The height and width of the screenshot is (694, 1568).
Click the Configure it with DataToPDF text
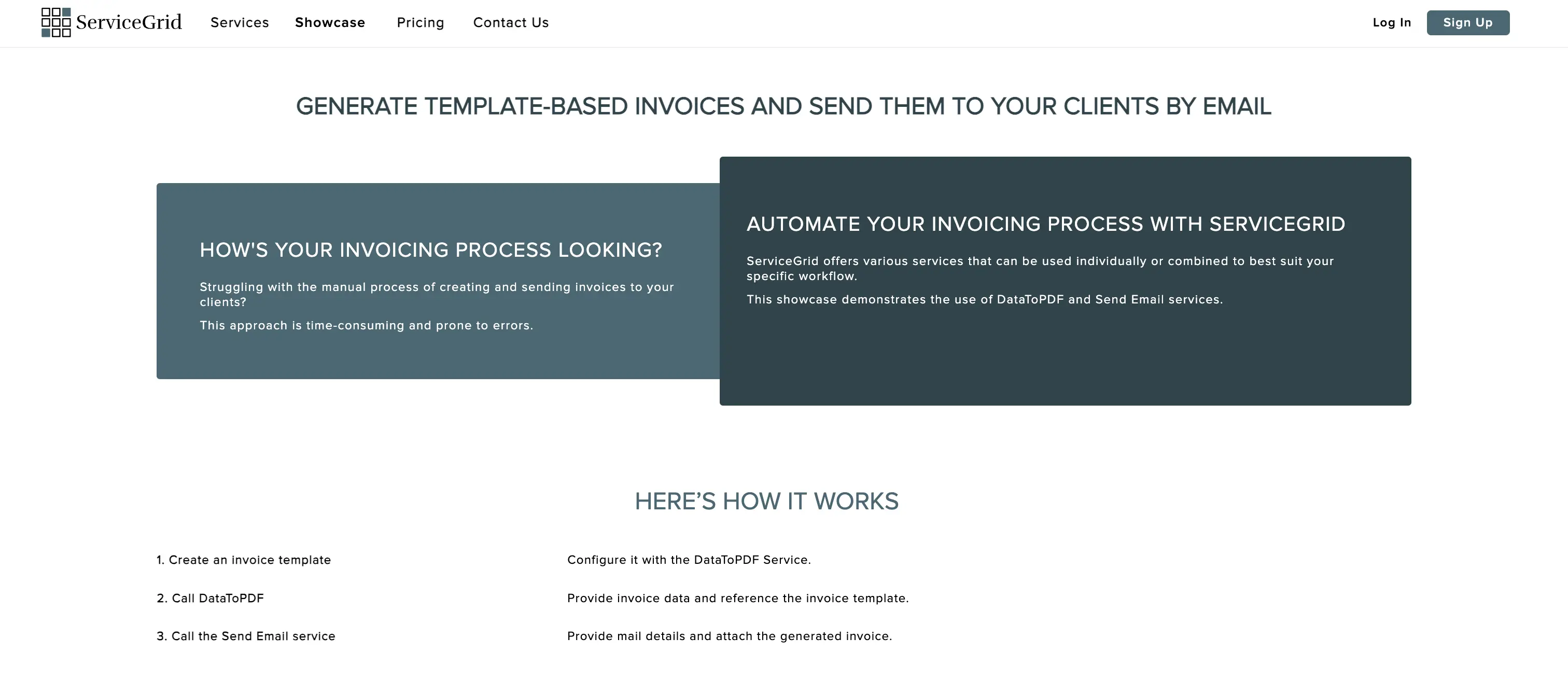coord(689,560)
